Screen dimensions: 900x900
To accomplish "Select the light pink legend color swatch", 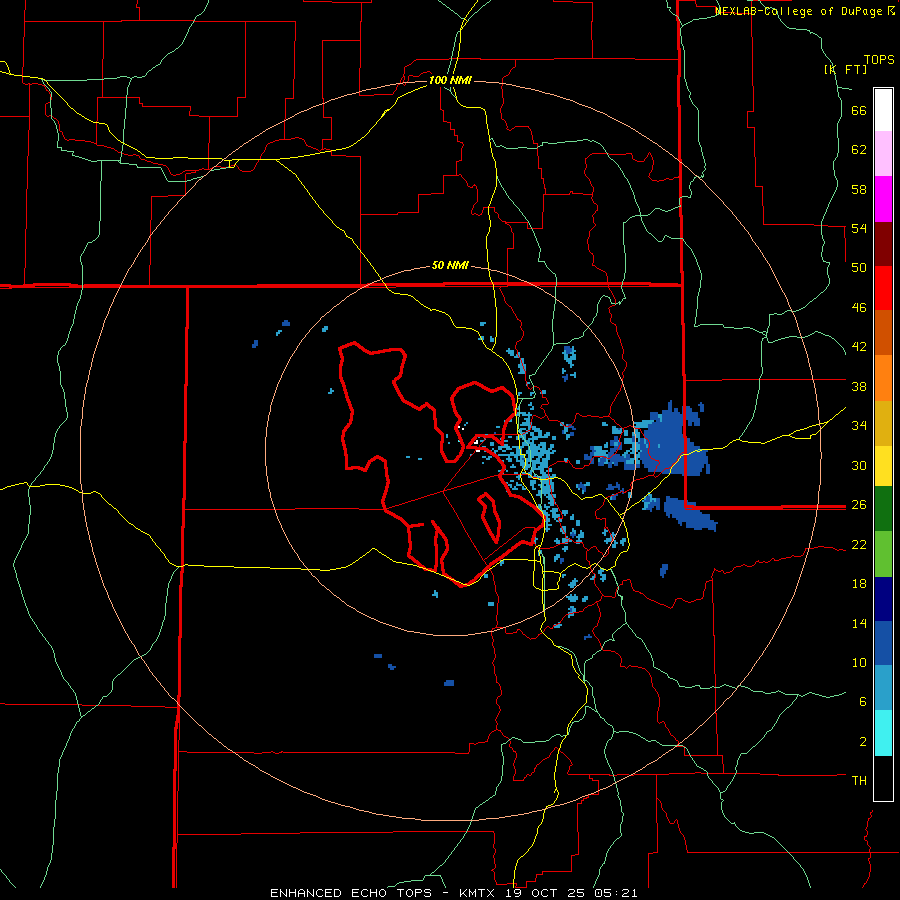I will [883, 154].
